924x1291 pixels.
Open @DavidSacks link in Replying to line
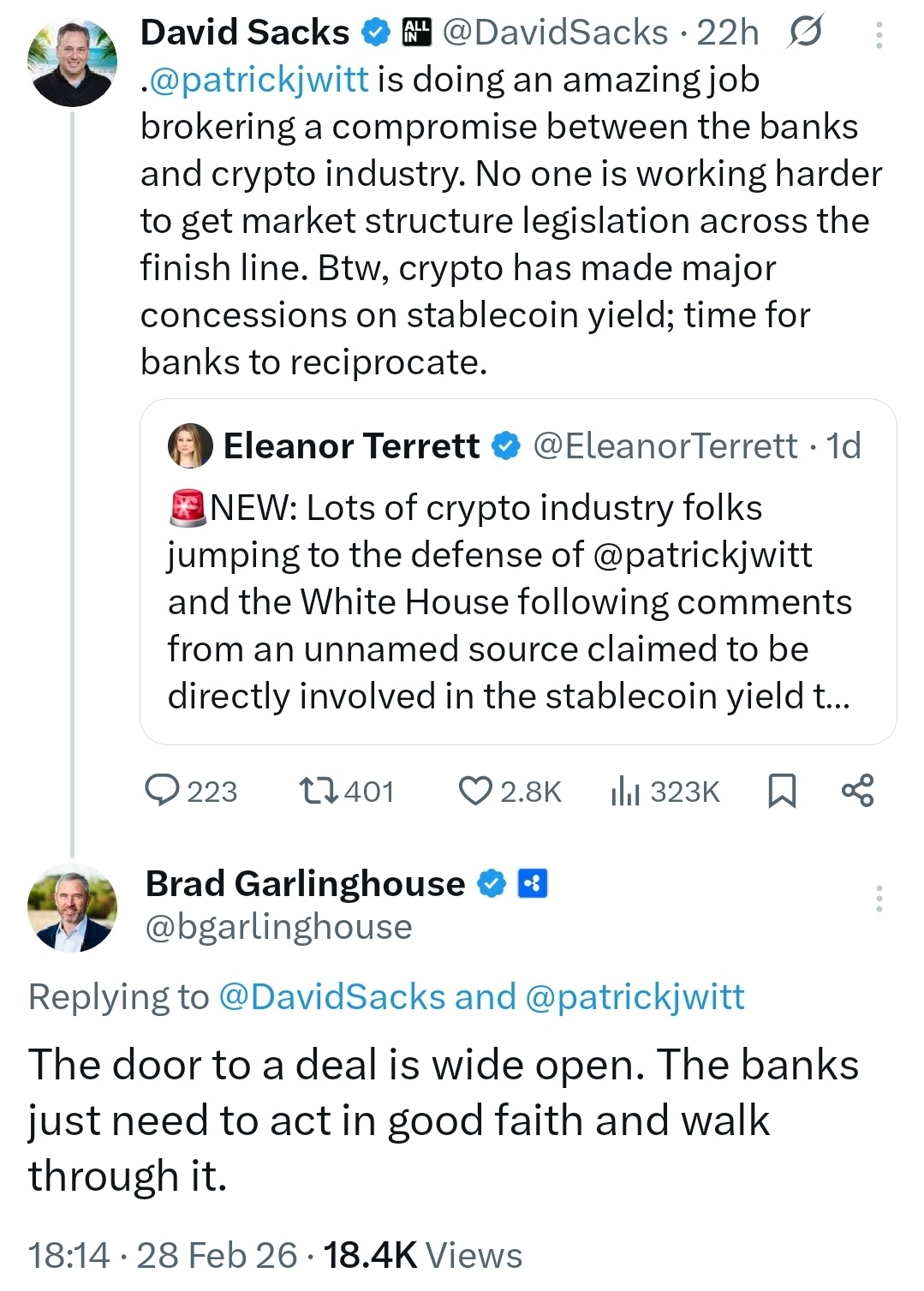tap(332, 997)
